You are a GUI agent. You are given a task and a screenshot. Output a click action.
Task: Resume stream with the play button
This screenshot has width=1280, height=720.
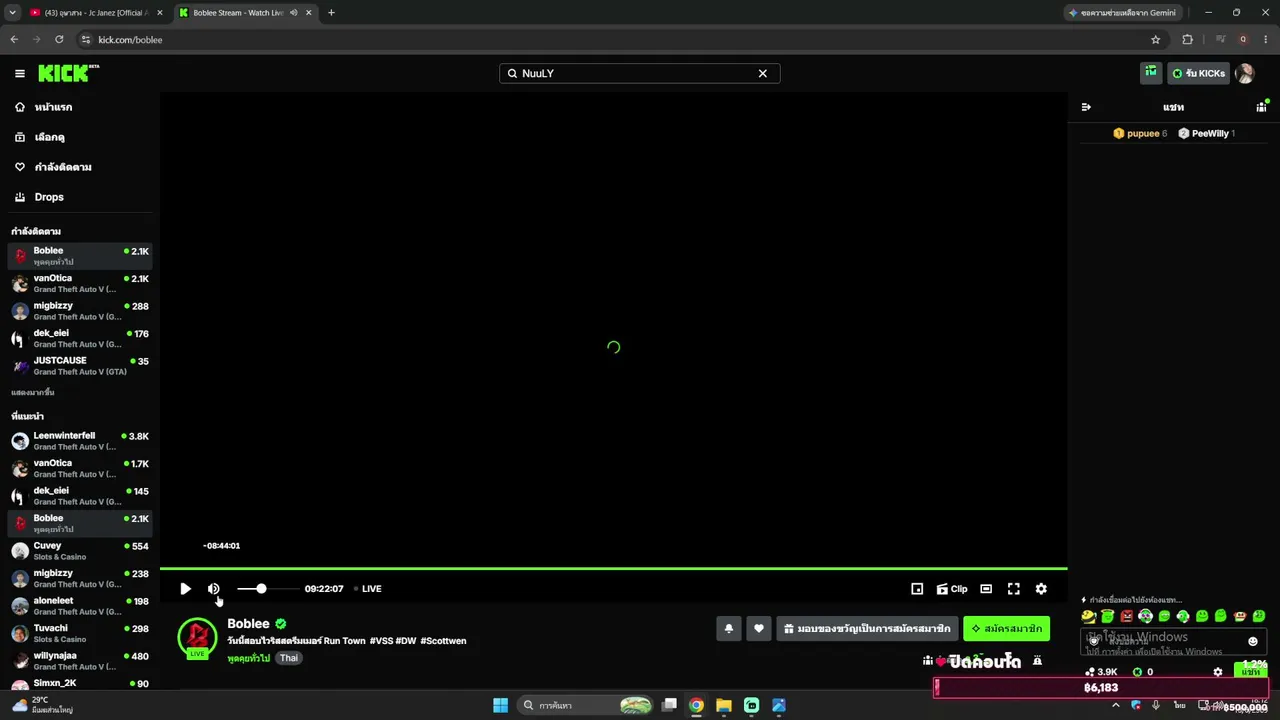coord(185,589)
